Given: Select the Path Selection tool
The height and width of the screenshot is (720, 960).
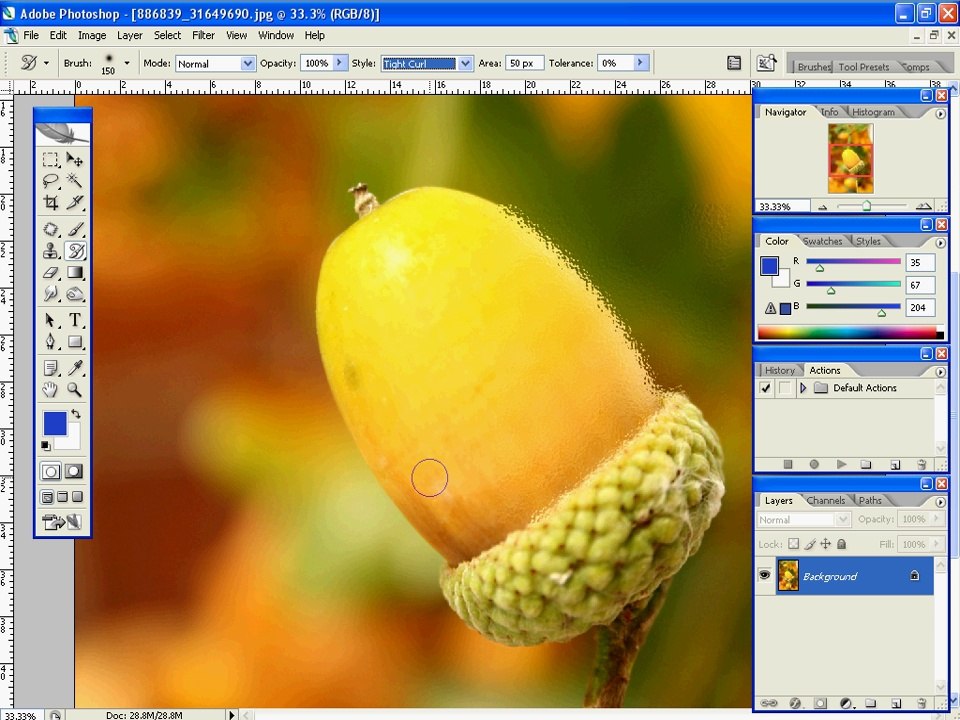Looking at the screenshot, I should click(51, 320).
